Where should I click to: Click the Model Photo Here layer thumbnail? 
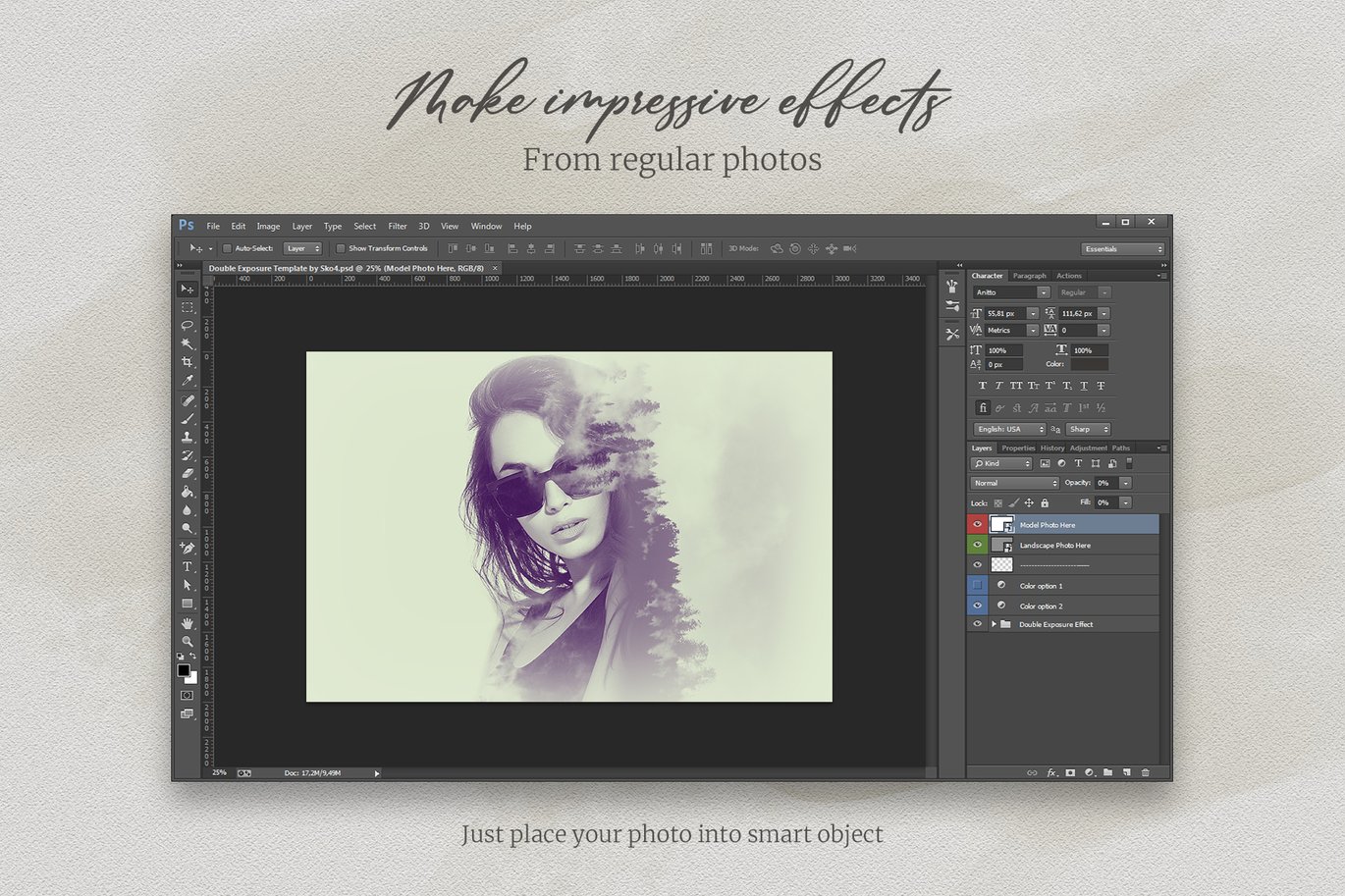tap(1001, 525)
